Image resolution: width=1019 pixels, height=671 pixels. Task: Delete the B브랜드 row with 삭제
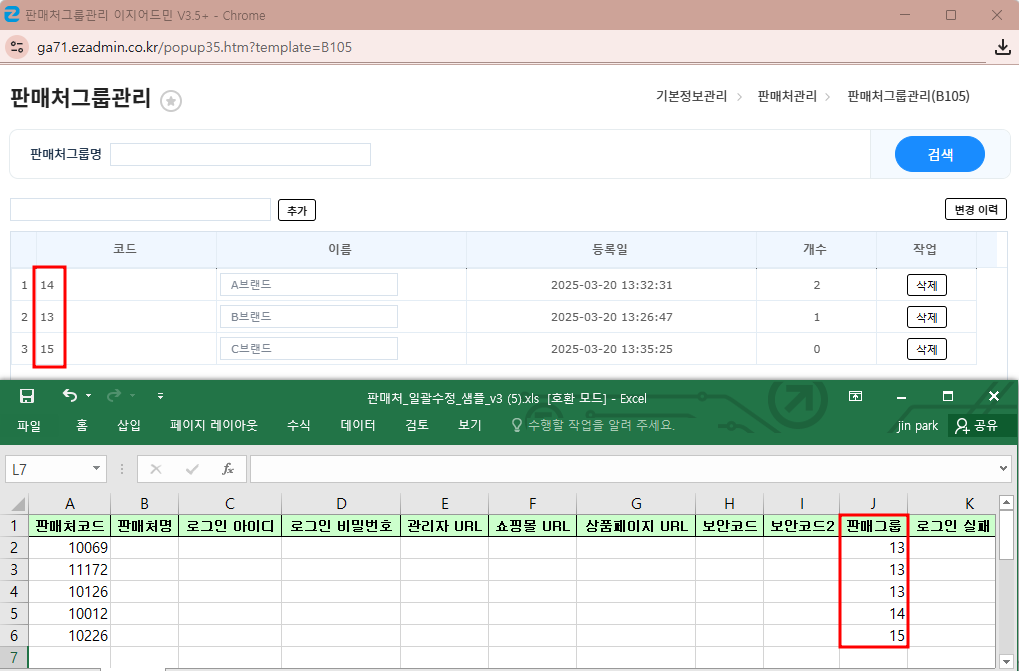pos(926,317)
